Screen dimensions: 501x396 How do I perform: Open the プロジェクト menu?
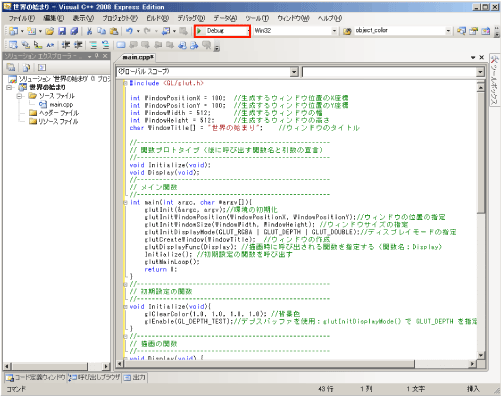point(120,18)
